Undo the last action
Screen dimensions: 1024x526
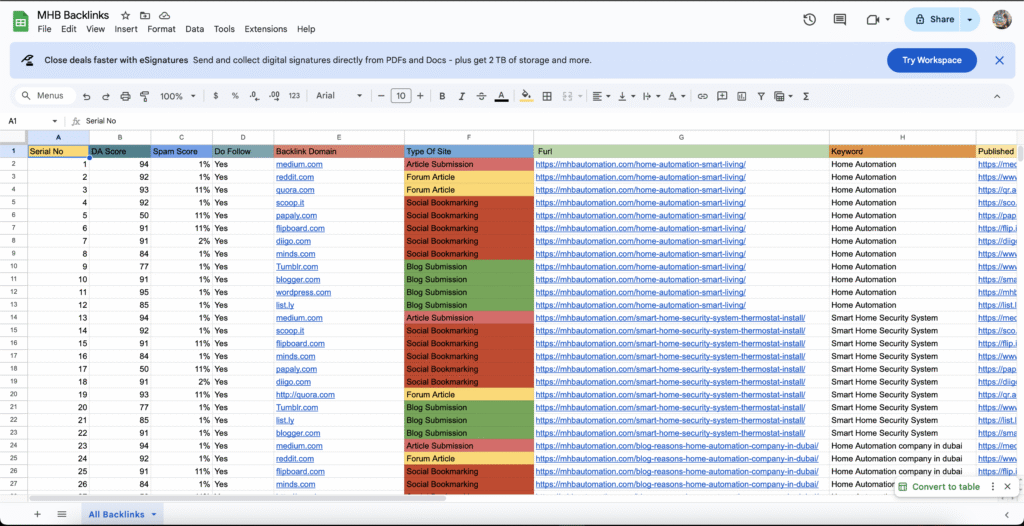[x=86, y=96]
